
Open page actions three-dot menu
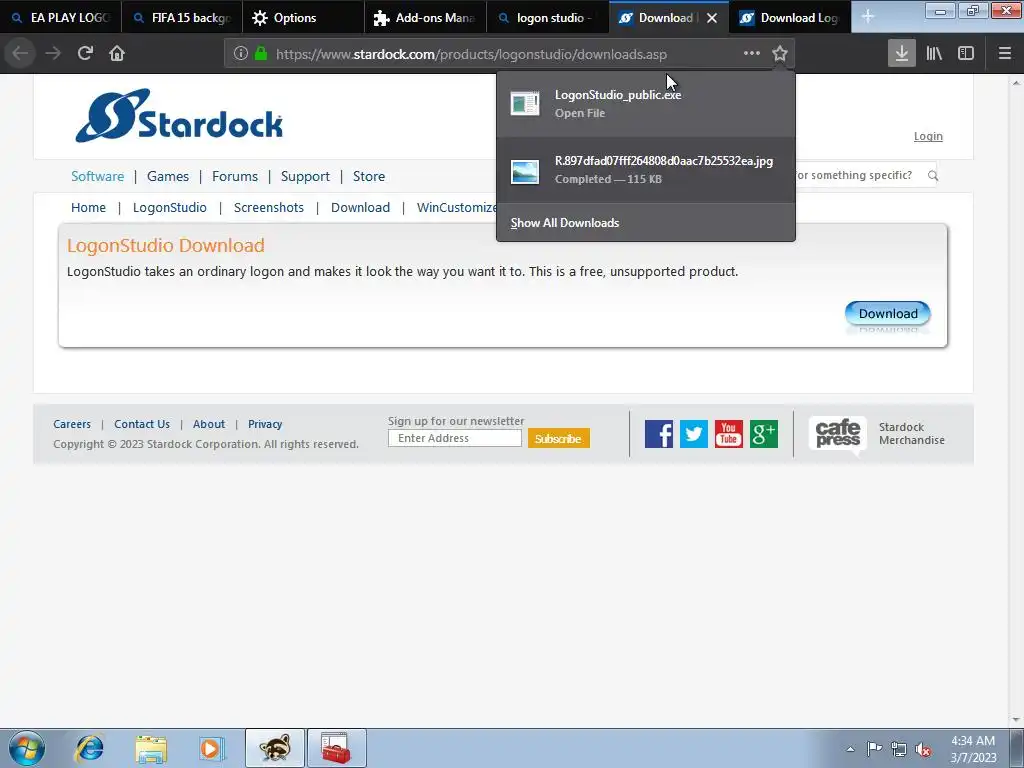click(x=752, y=54)
